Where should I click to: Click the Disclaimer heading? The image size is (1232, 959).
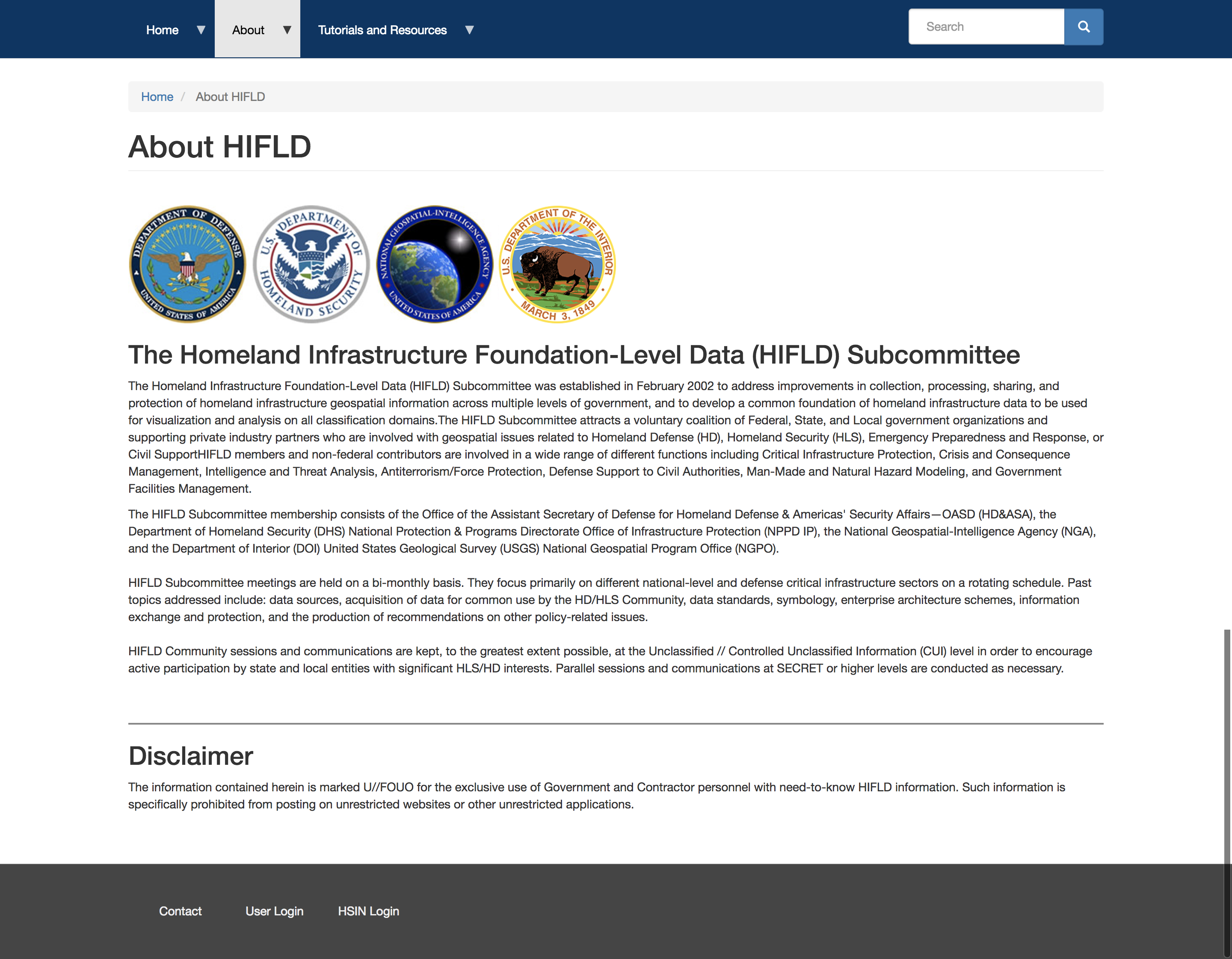tap(191, 756)
